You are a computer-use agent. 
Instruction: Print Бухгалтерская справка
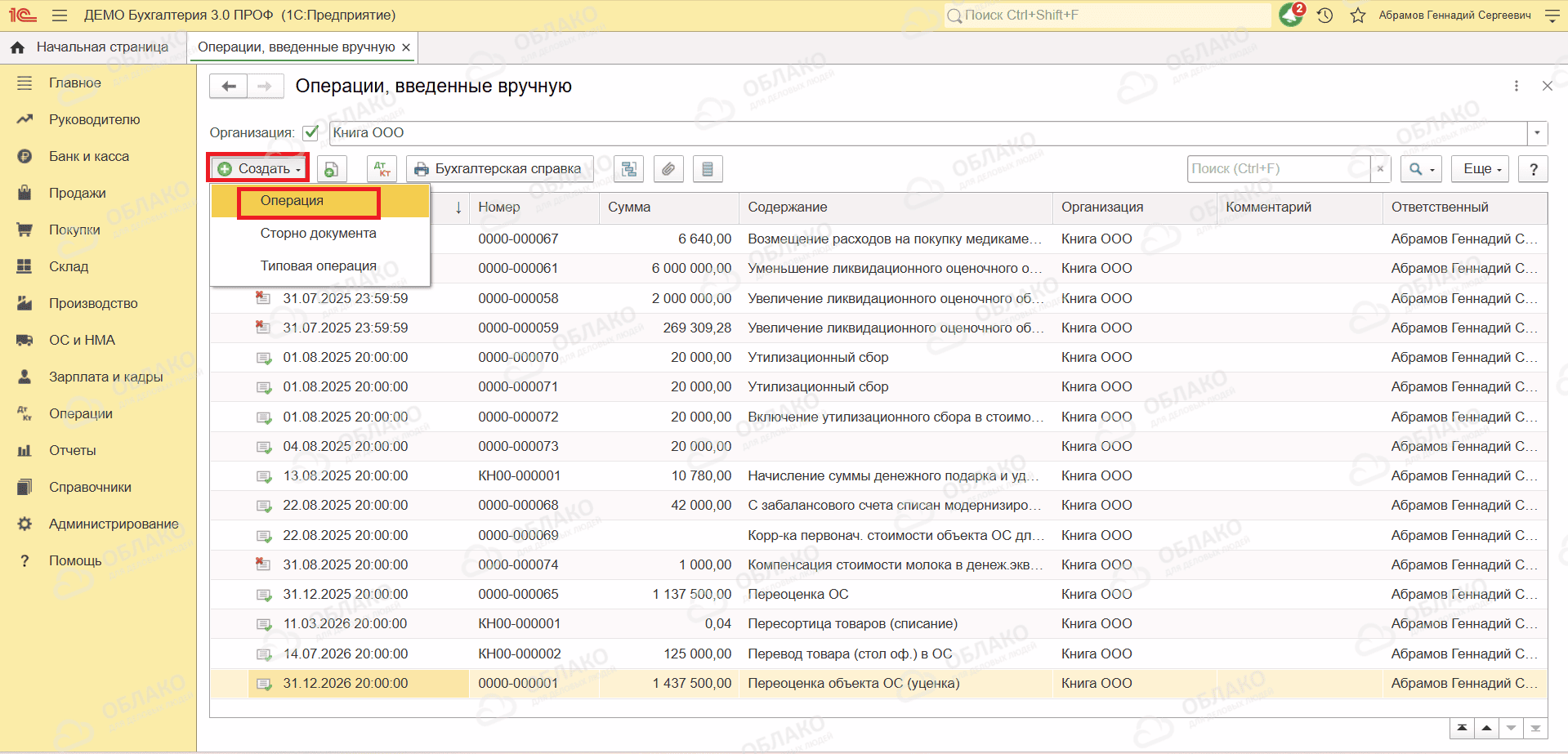click(x=499, y=169)
